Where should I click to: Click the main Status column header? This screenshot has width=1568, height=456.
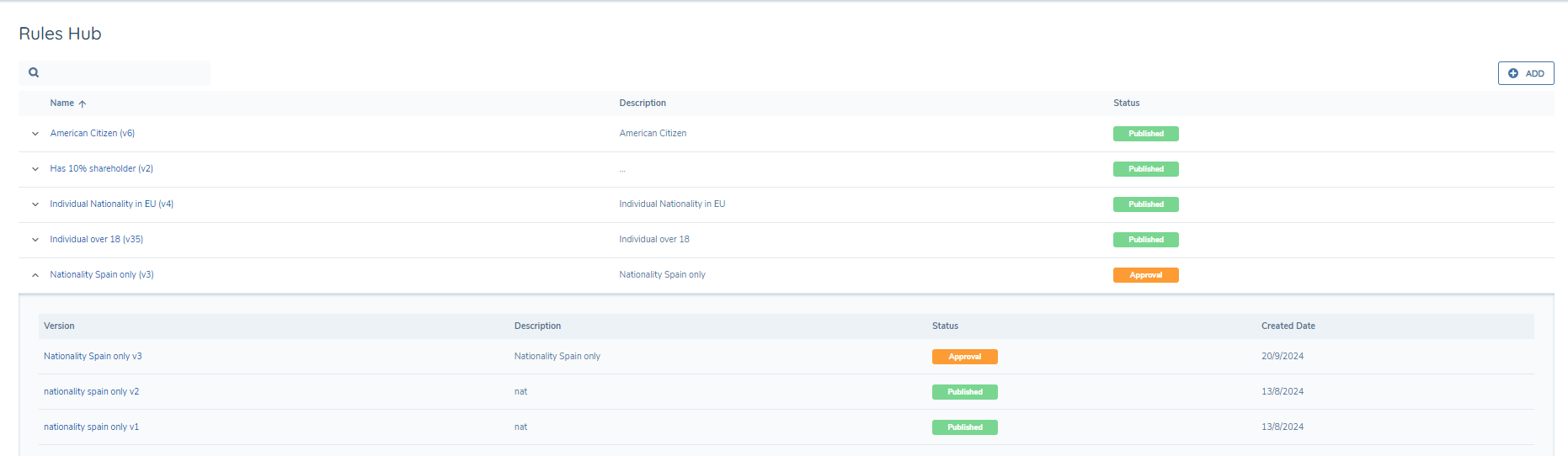[x=1126, y=103]
